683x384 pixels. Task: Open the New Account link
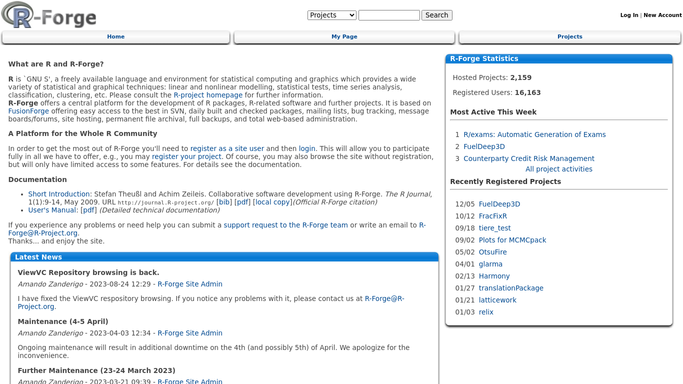[662, 15]
